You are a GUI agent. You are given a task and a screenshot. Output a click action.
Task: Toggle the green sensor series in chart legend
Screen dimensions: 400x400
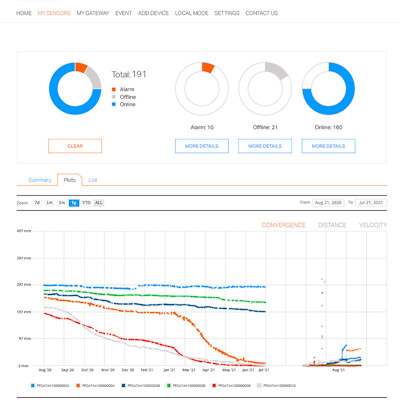(x=186, y=386)
